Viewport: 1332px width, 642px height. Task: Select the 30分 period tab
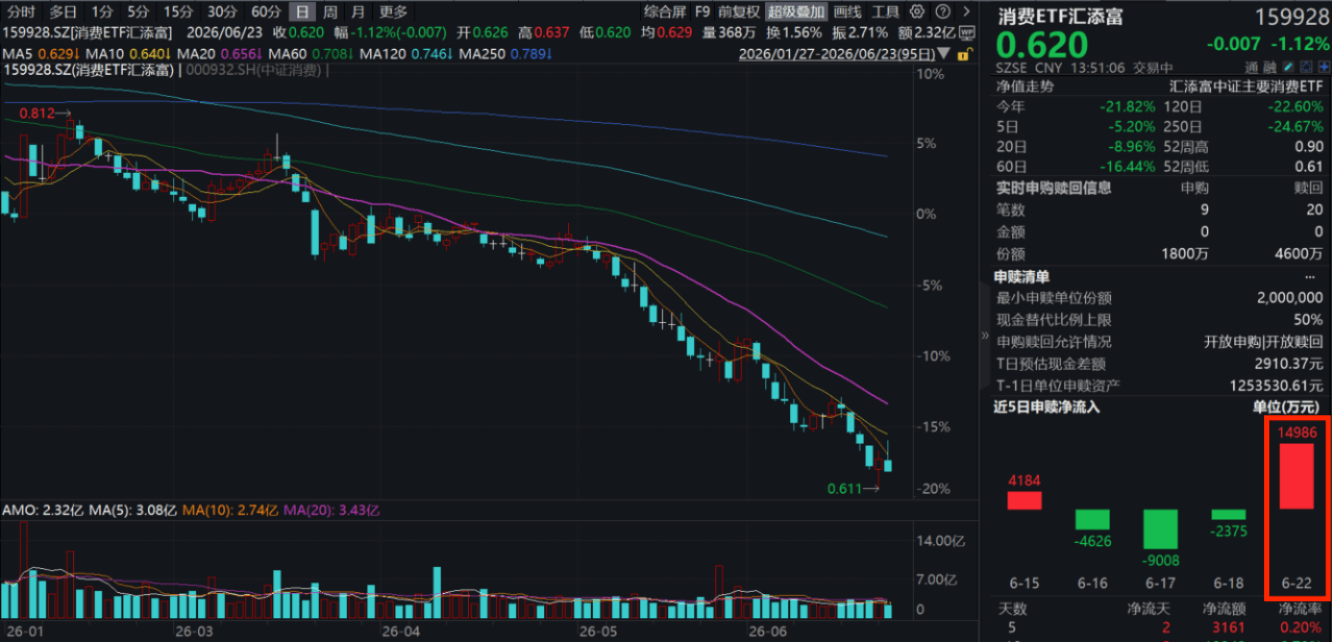point(222,12)
